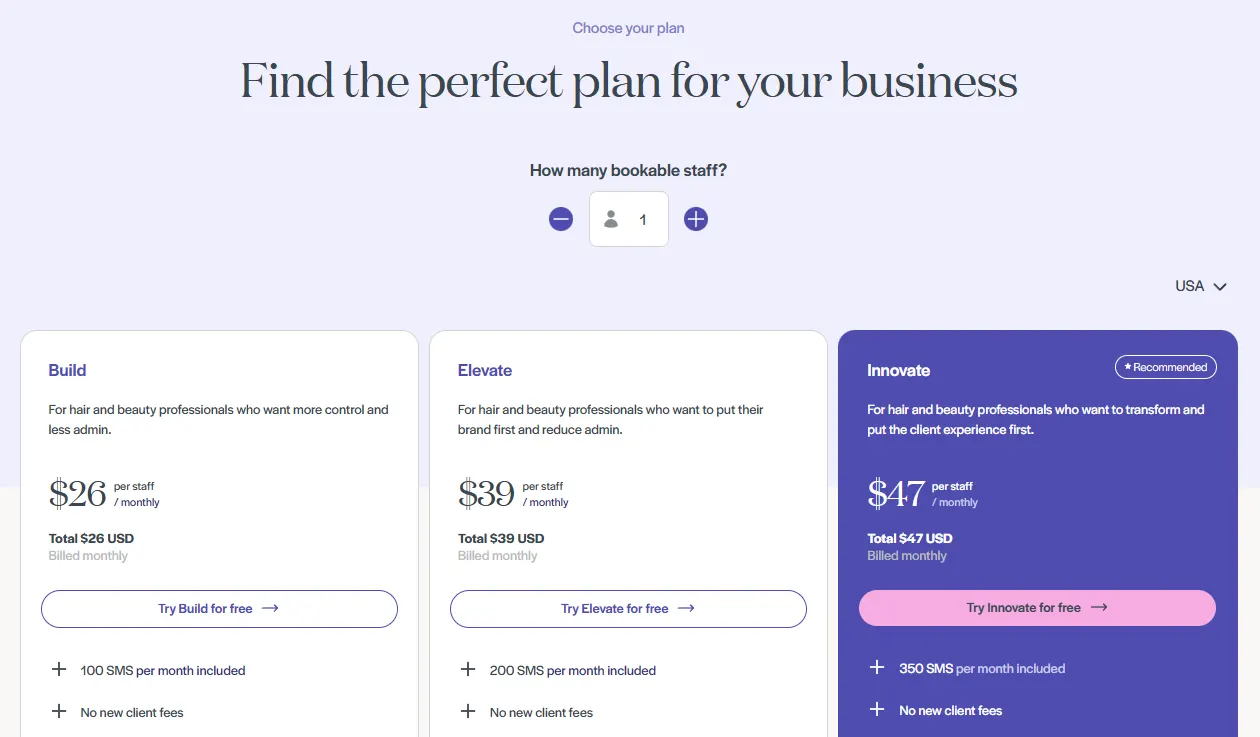Image resolution: width=1260 pixels, height=737 pixels.
Task: Click the arrow icon on Try Elevate button
Action: [x=684, y=608]
